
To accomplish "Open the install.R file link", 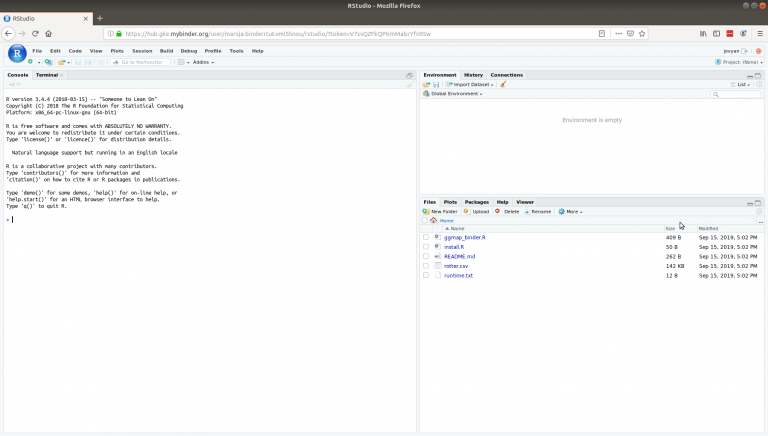I will click(454, 246).
